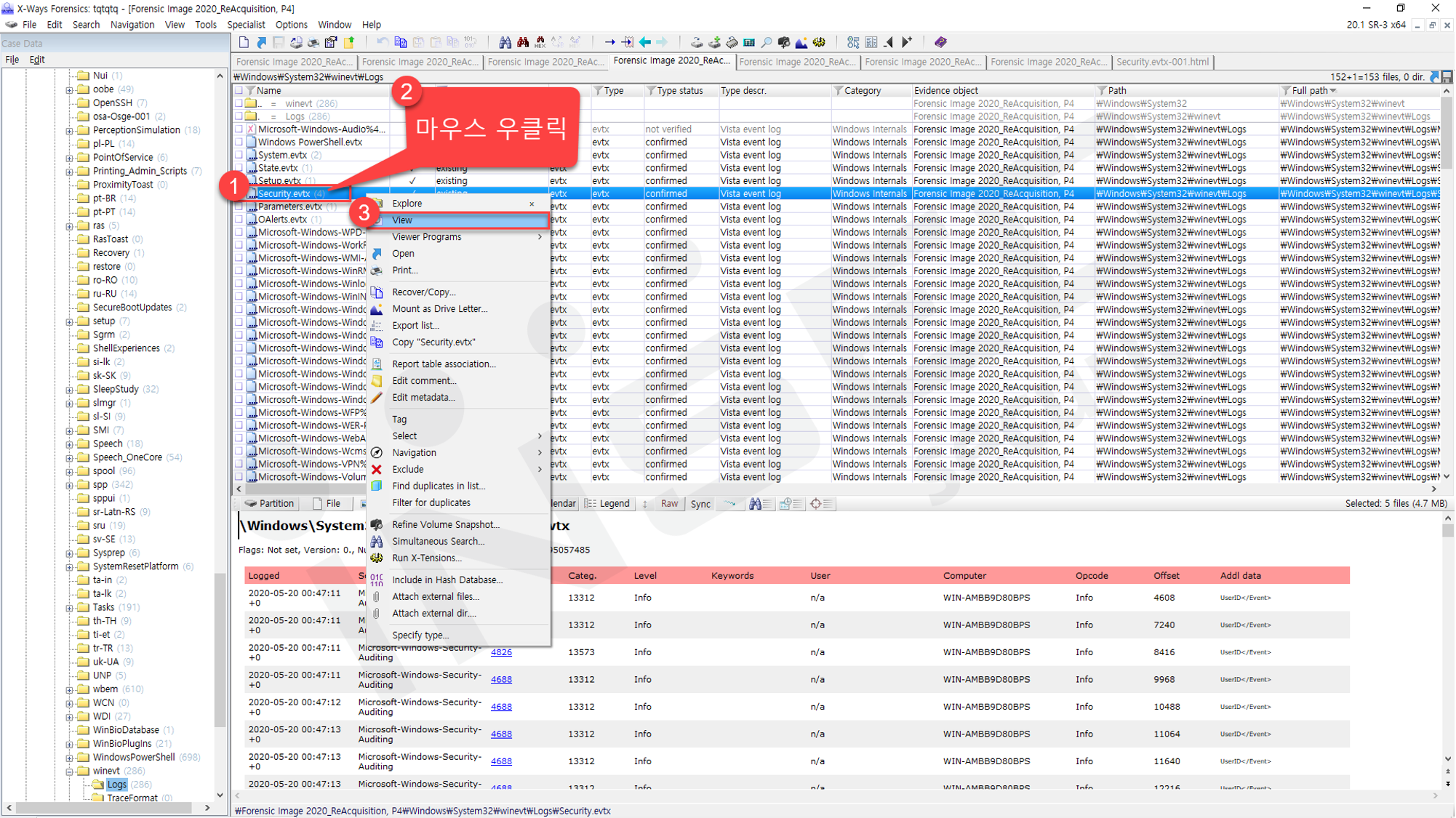Screen dimensions: 1456x818
Task: Open event ID link 4826
Action: [501, 652]
